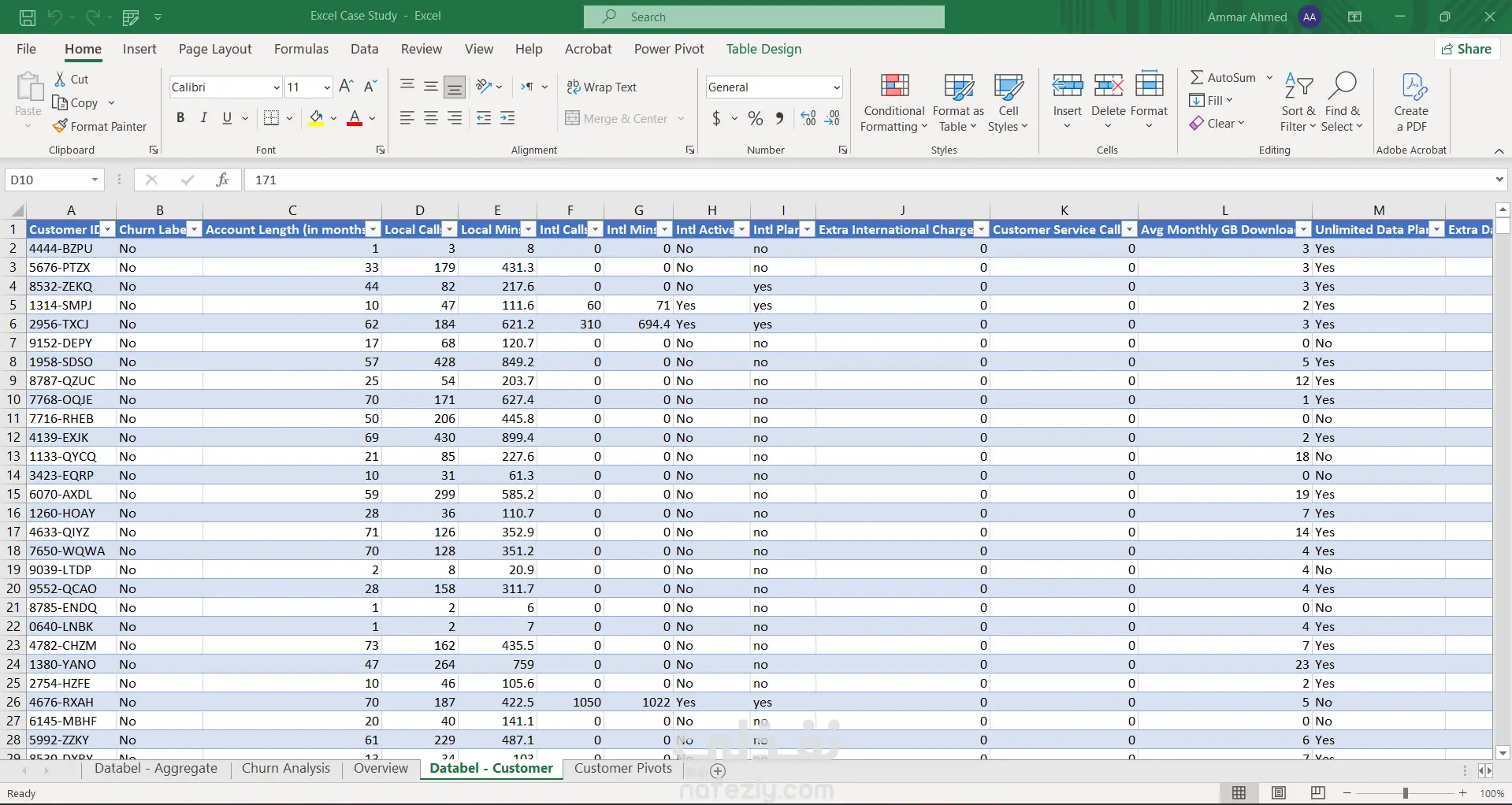Click zoom in plus button
This screenshot has height=805, width=1512.
(x=1463, y=793)
